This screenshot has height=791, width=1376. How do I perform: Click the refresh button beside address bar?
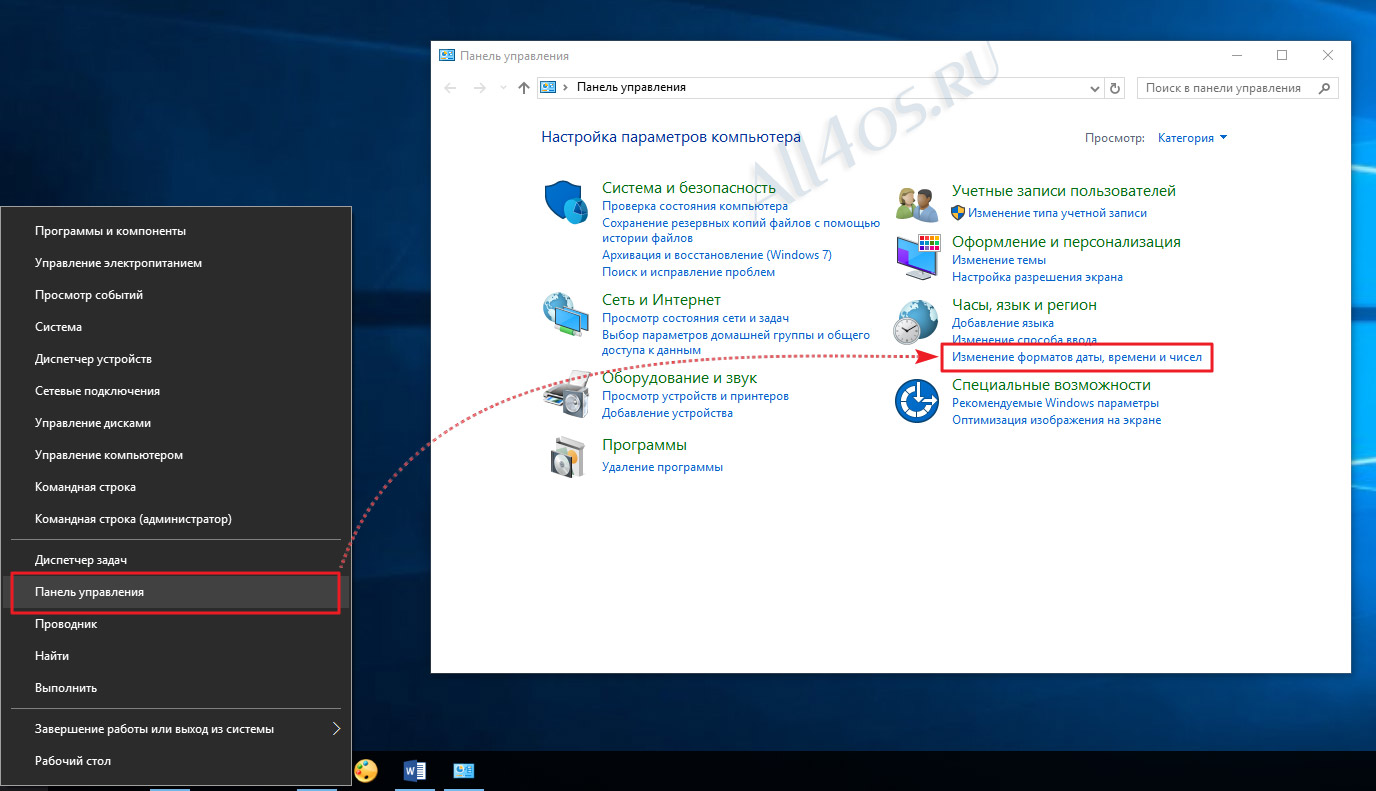(x=1116, y=88)
